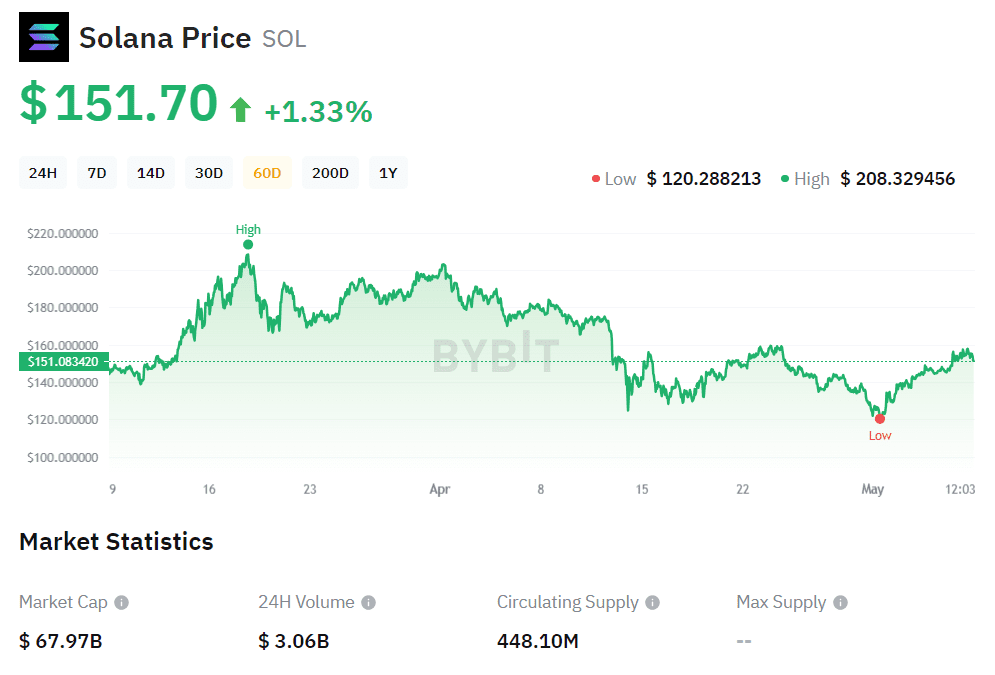Switch chart to 7D range
The height and width of the screenshot is (675, 995).
point(97,173)
